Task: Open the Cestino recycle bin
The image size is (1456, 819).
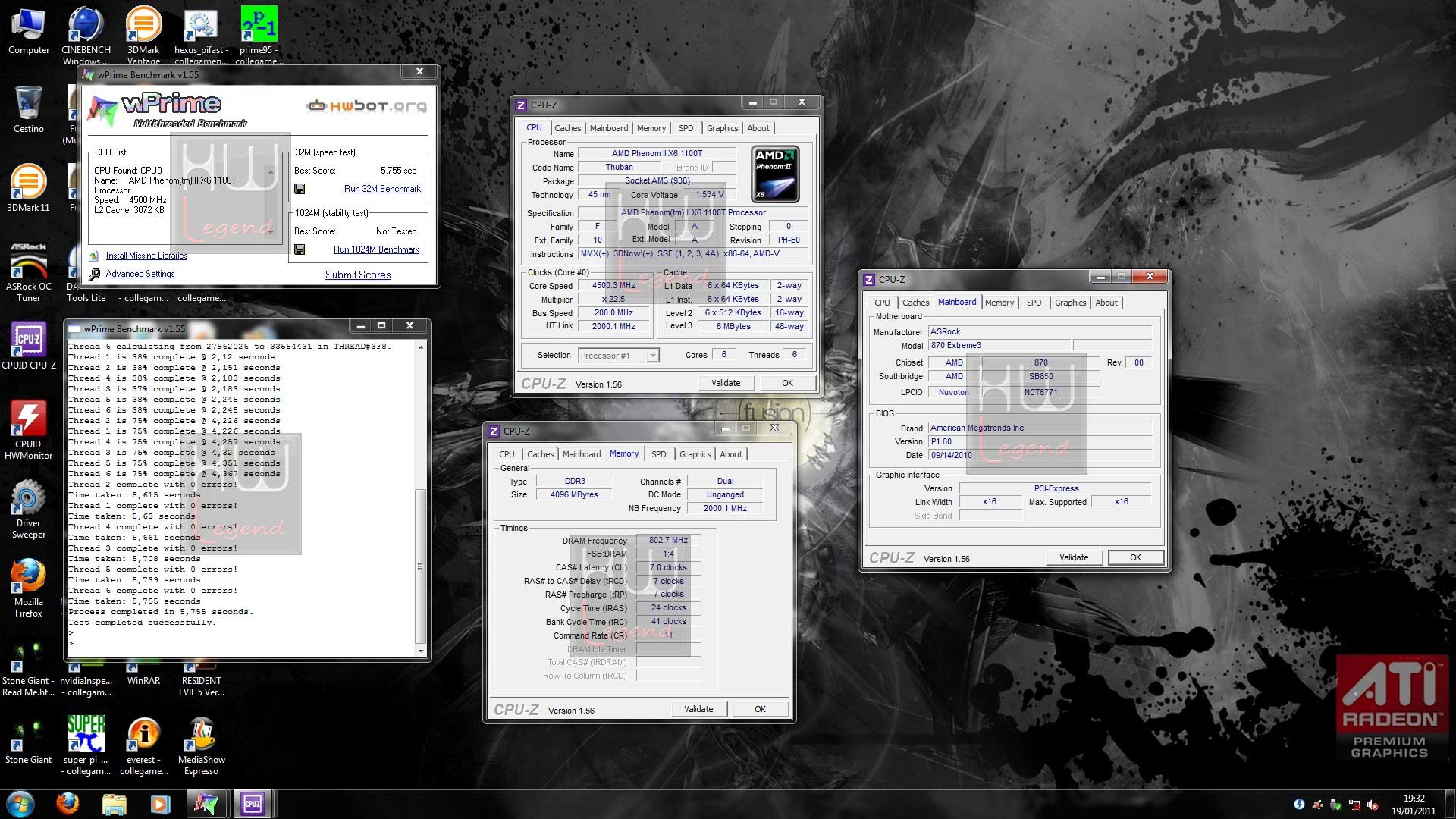Action: (28, 109)
